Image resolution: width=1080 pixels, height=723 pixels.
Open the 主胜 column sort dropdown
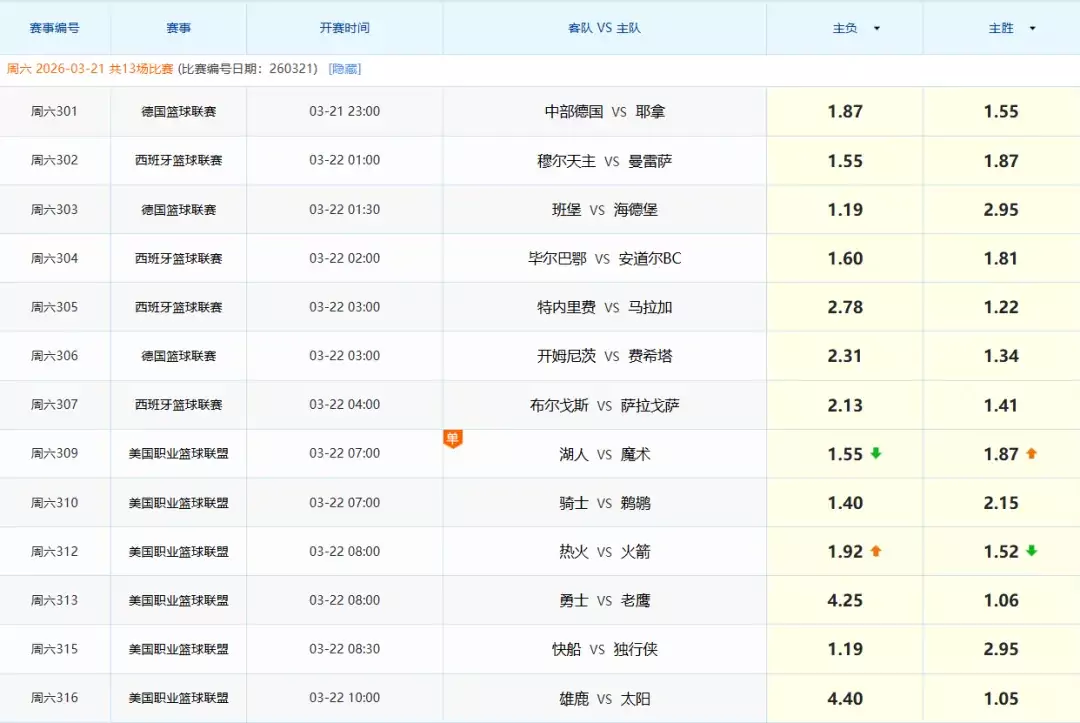pyautogui.click(x=1035, y=28)
